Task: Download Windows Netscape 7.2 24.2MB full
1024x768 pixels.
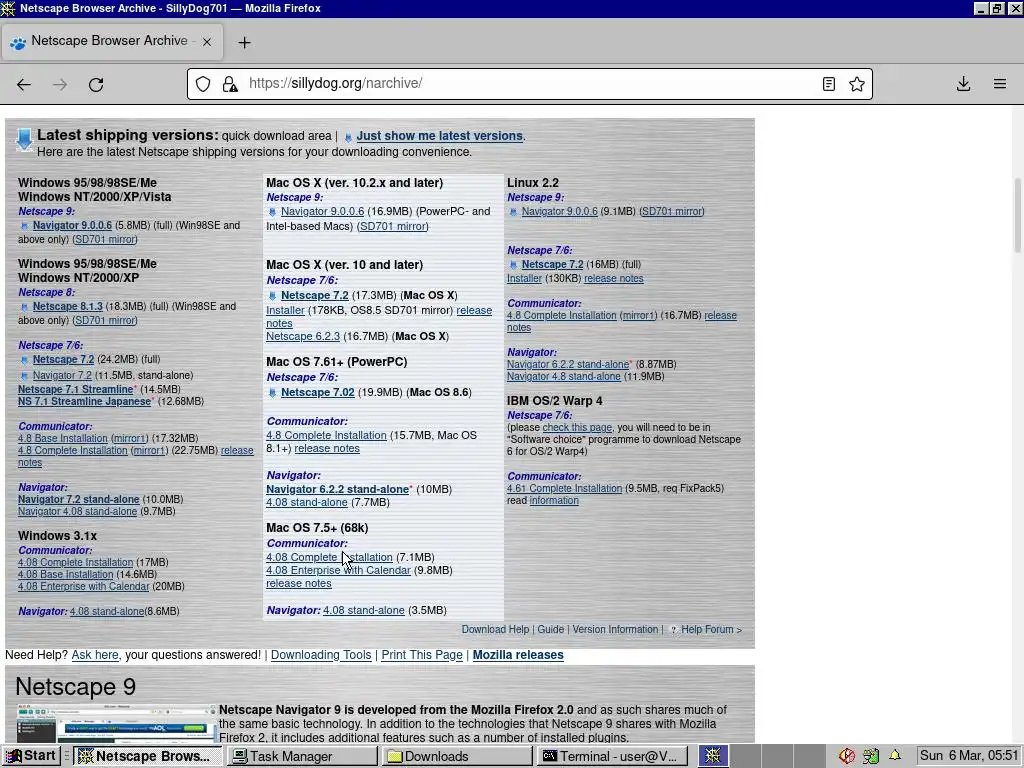Action: point(63,359)
